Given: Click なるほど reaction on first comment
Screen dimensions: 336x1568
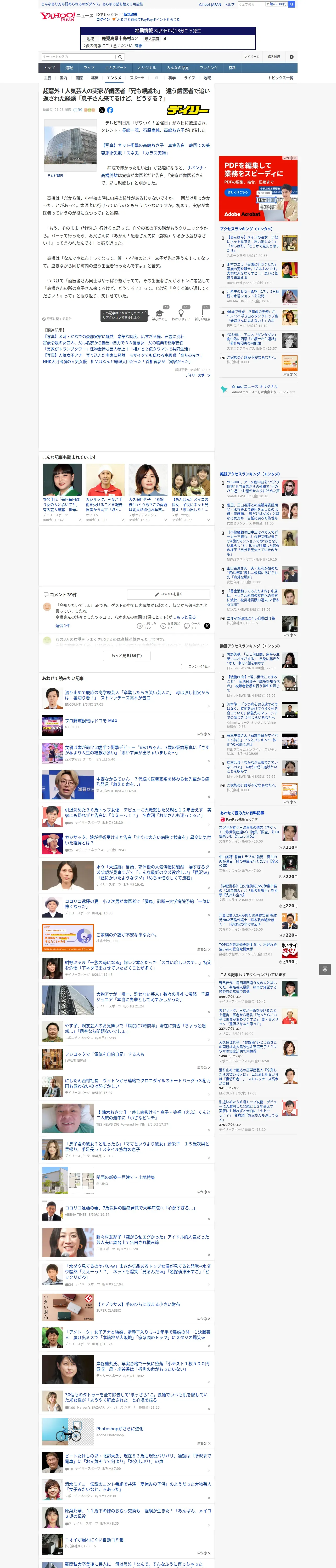Looking at the screenshot, I should [170, 625].
